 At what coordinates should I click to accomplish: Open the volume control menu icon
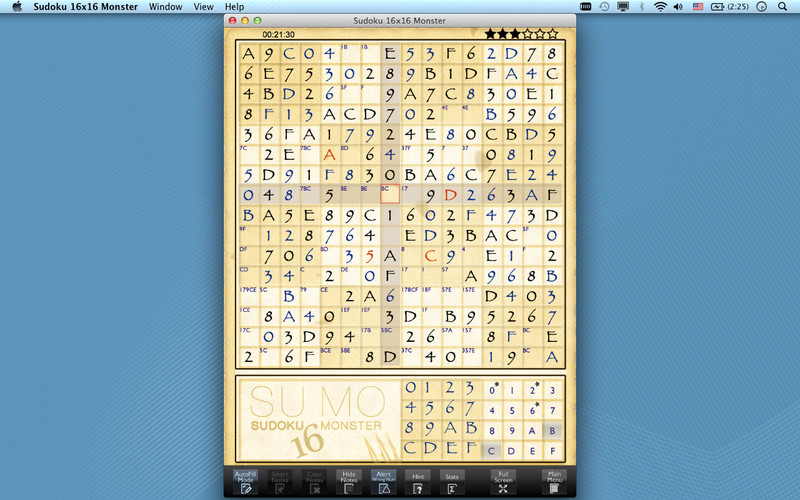(x=678, y=7)
